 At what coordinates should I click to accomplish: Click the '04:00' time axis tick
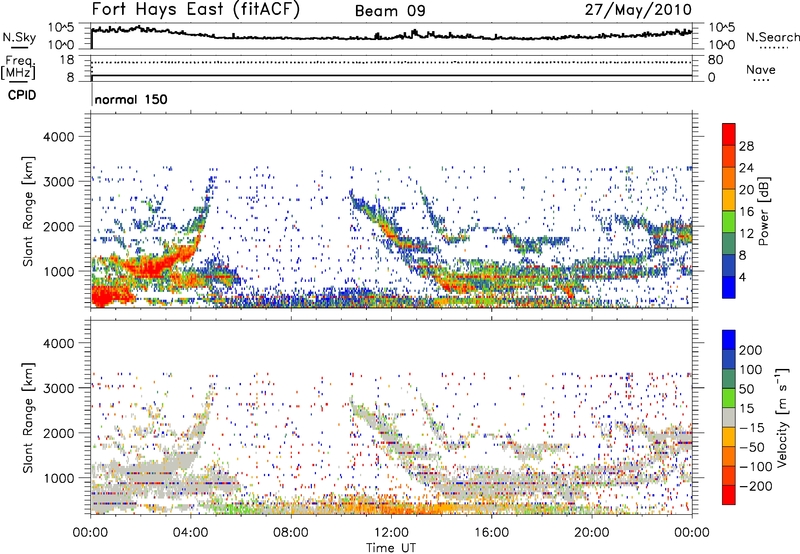pyautogui.click(x=191, y=533)
